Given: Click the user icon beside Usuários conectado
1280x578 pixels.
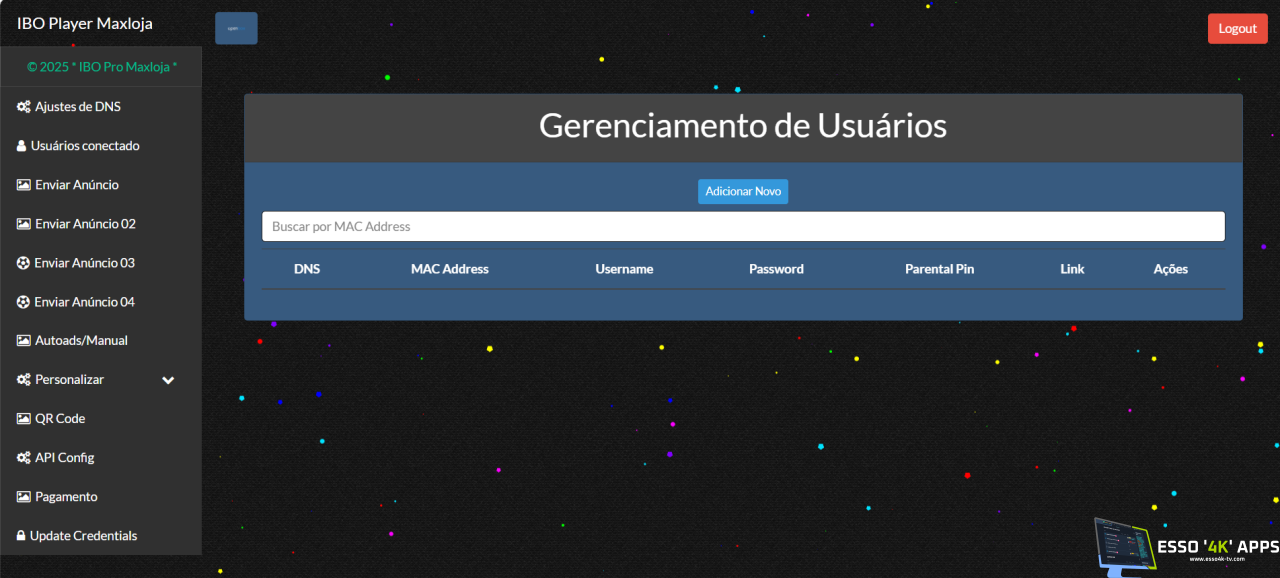Looking at the screenshot, I should 21,146.
